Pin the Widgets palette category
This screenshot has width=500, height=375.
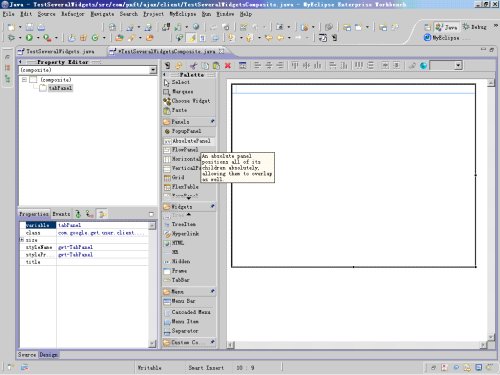pos(212,206)
